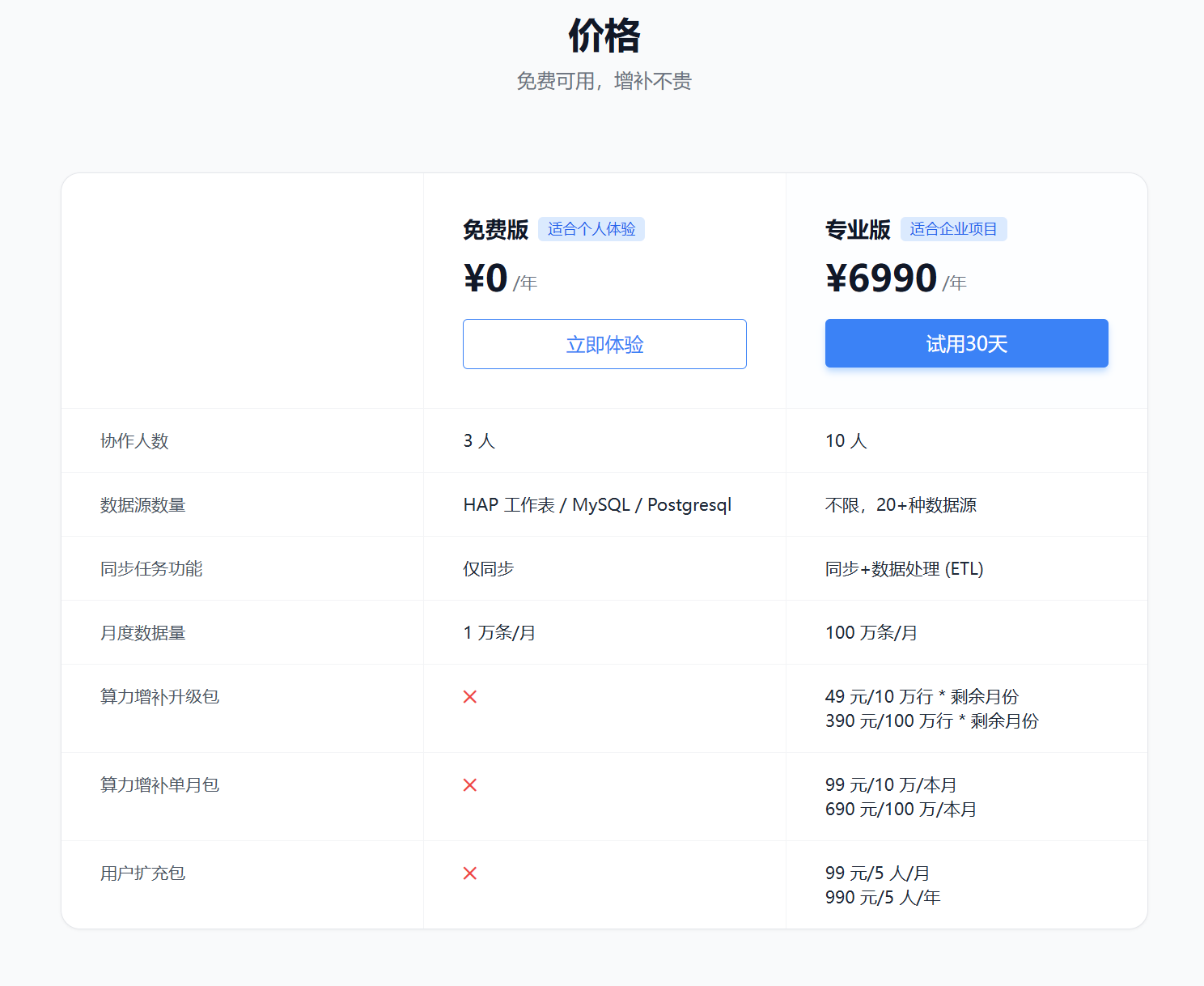Click the 990 元/5 人/年 pricing text
1204x986 pixels.
click(x=883, y=898)
